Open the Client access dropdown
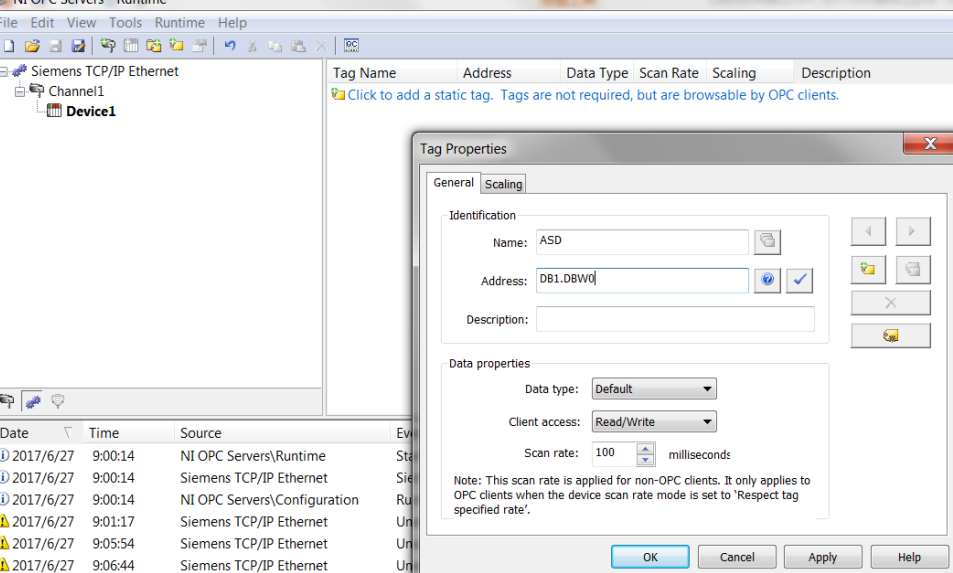The height and width of the screenshot is (573, 953). click(x=654, y=422)
